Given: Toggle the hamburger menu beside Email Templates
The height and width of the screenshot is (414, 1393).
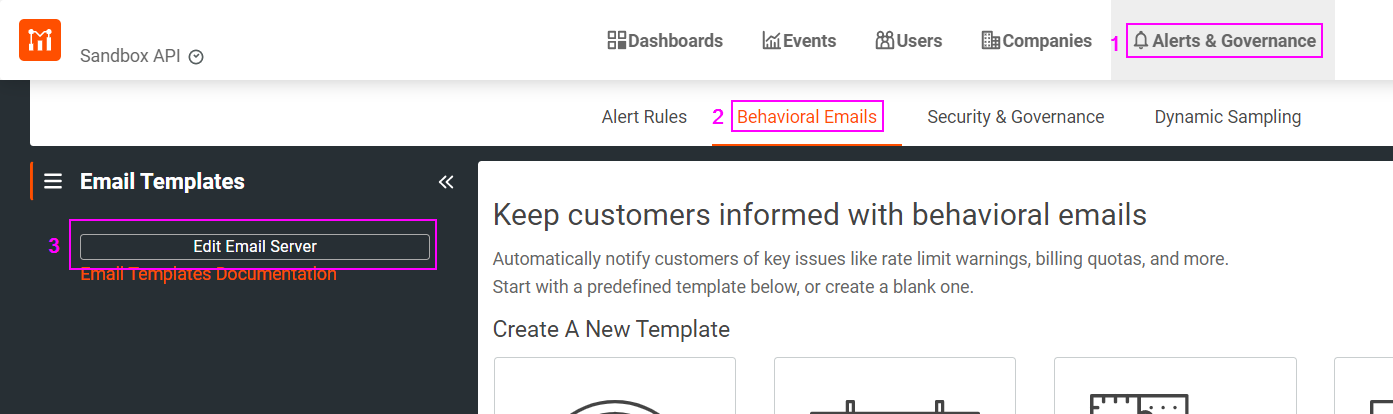Looking at the screenshot, I should coord(53,181).
